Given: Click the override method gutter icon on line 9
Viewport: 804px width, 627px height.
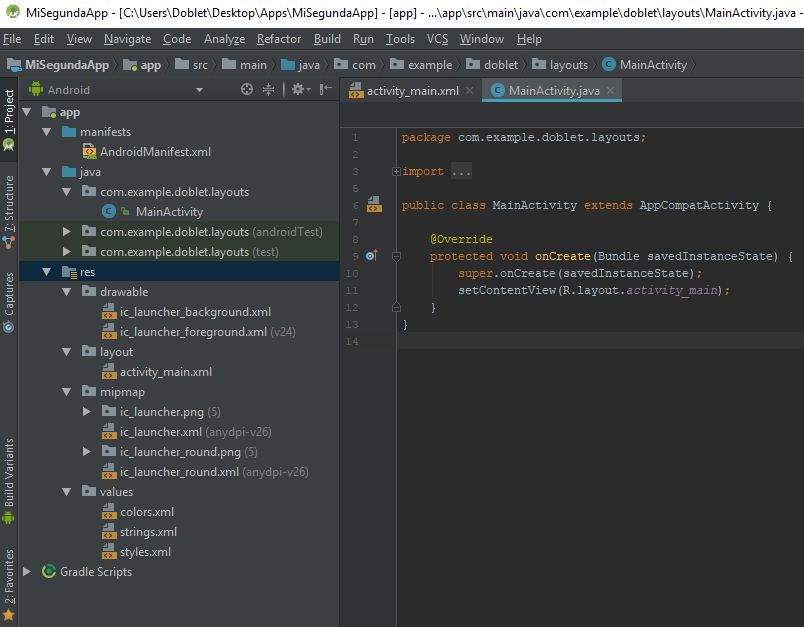Looking at the screenshot, I should coord(371,256).
